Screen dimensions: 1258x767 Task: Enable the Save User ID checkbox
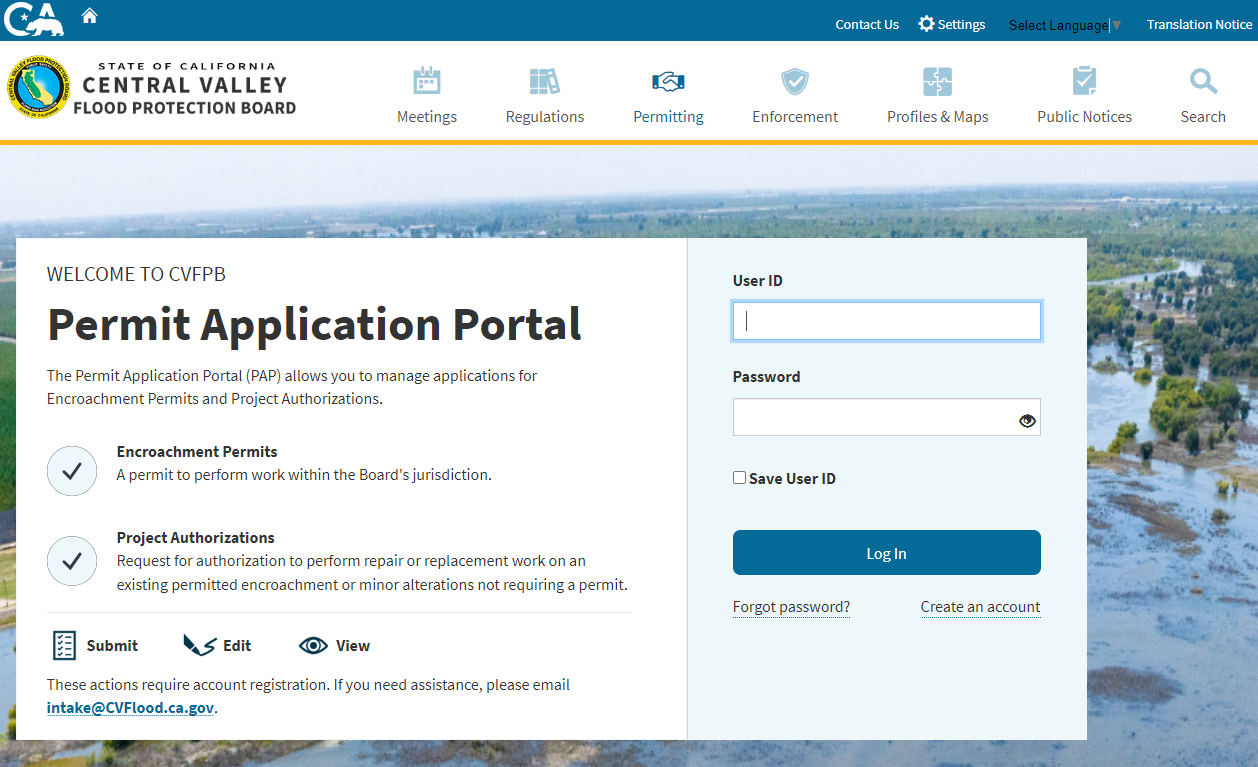(x=740, y=478)
